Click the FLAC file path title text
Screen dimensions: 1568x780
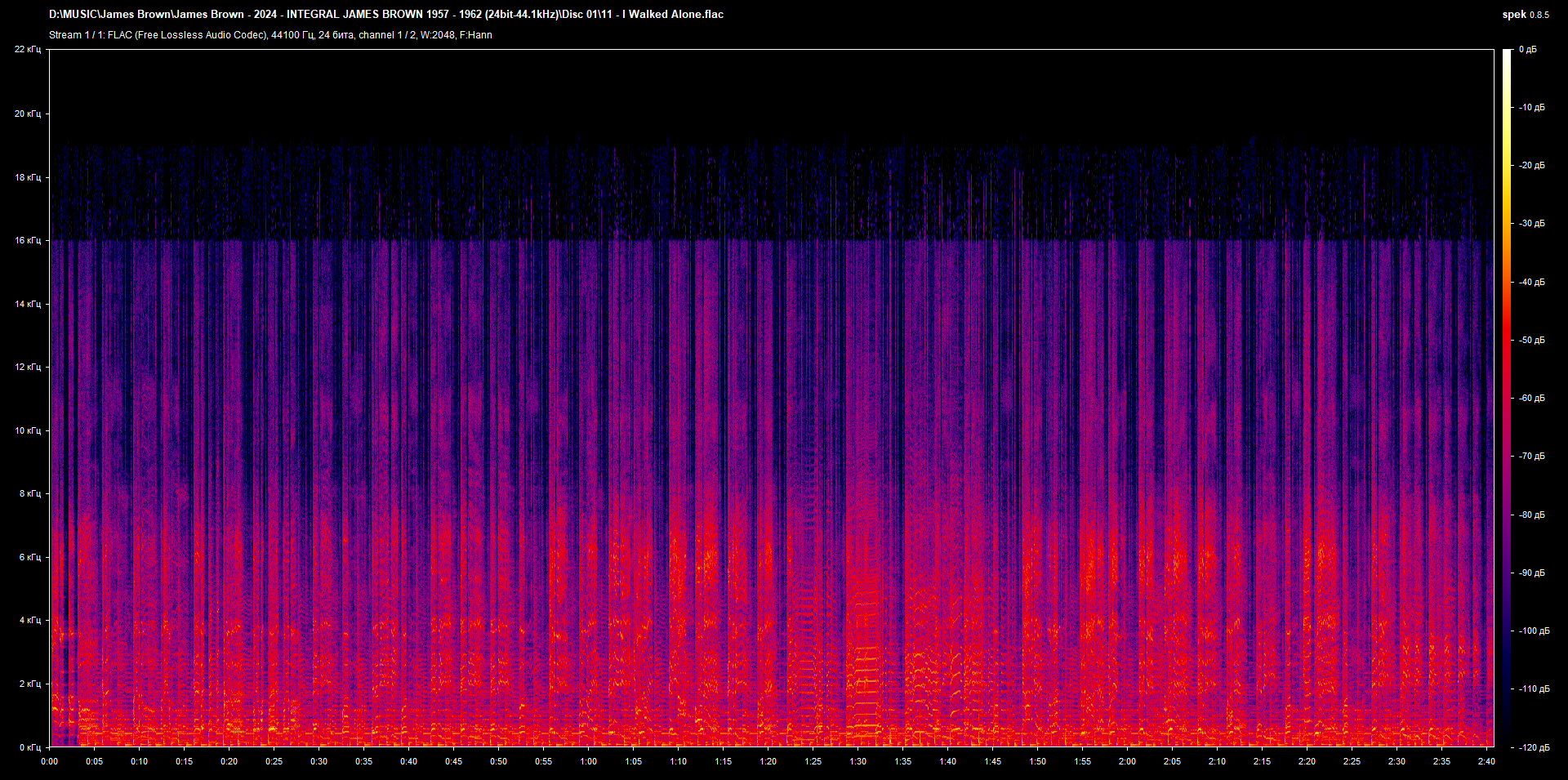pos(386,15)
